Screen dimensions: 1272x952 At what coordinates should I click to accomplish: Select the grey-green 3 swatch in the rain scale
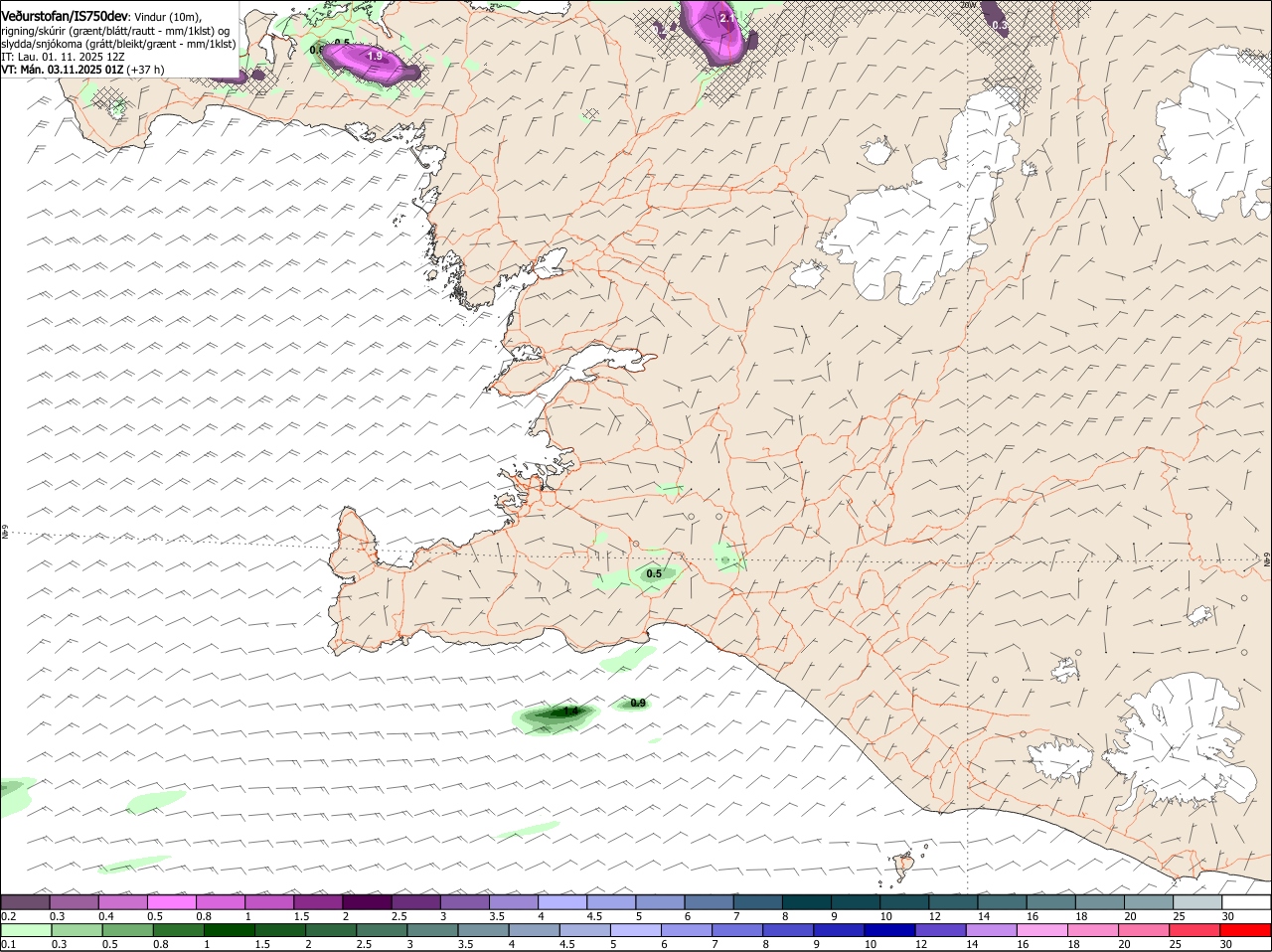(x=432, y=930)
